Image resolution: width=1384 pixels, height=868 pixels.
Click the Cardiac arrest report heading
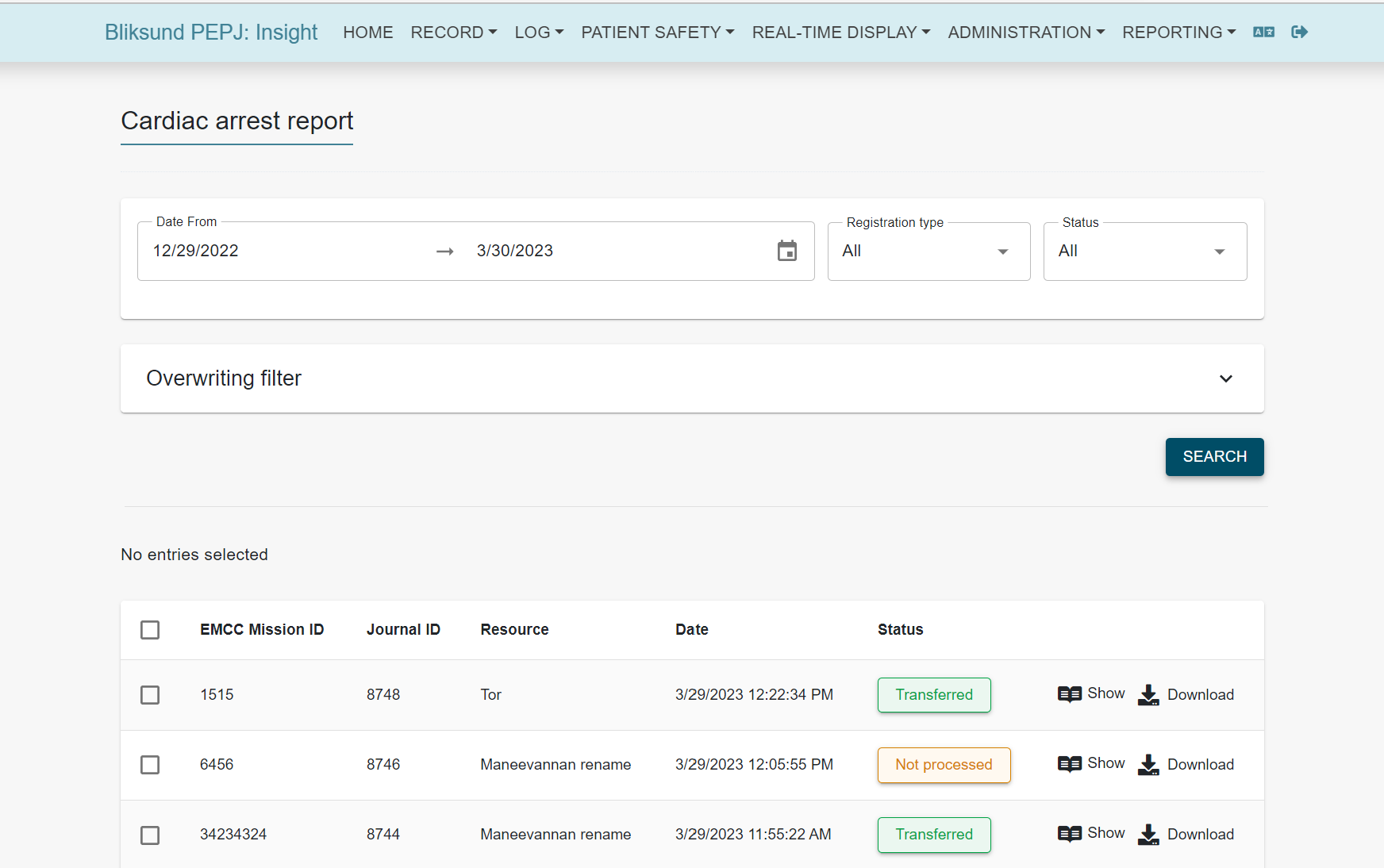237,121
